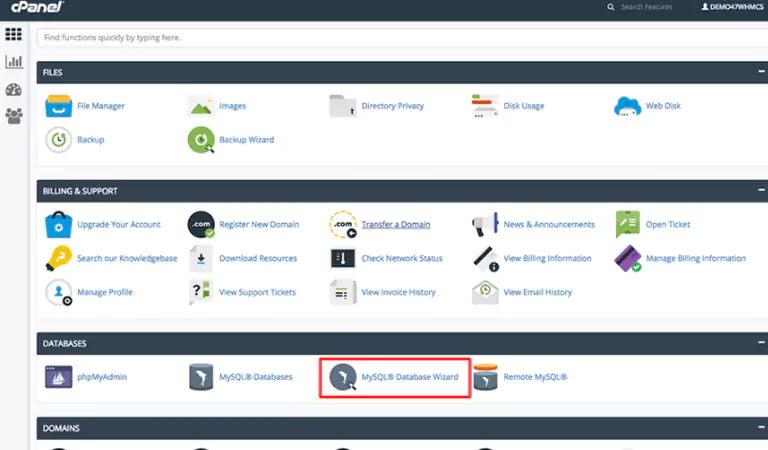Open the Check Network Status icon
Viewport: 768px width, 450px height.
343,258
